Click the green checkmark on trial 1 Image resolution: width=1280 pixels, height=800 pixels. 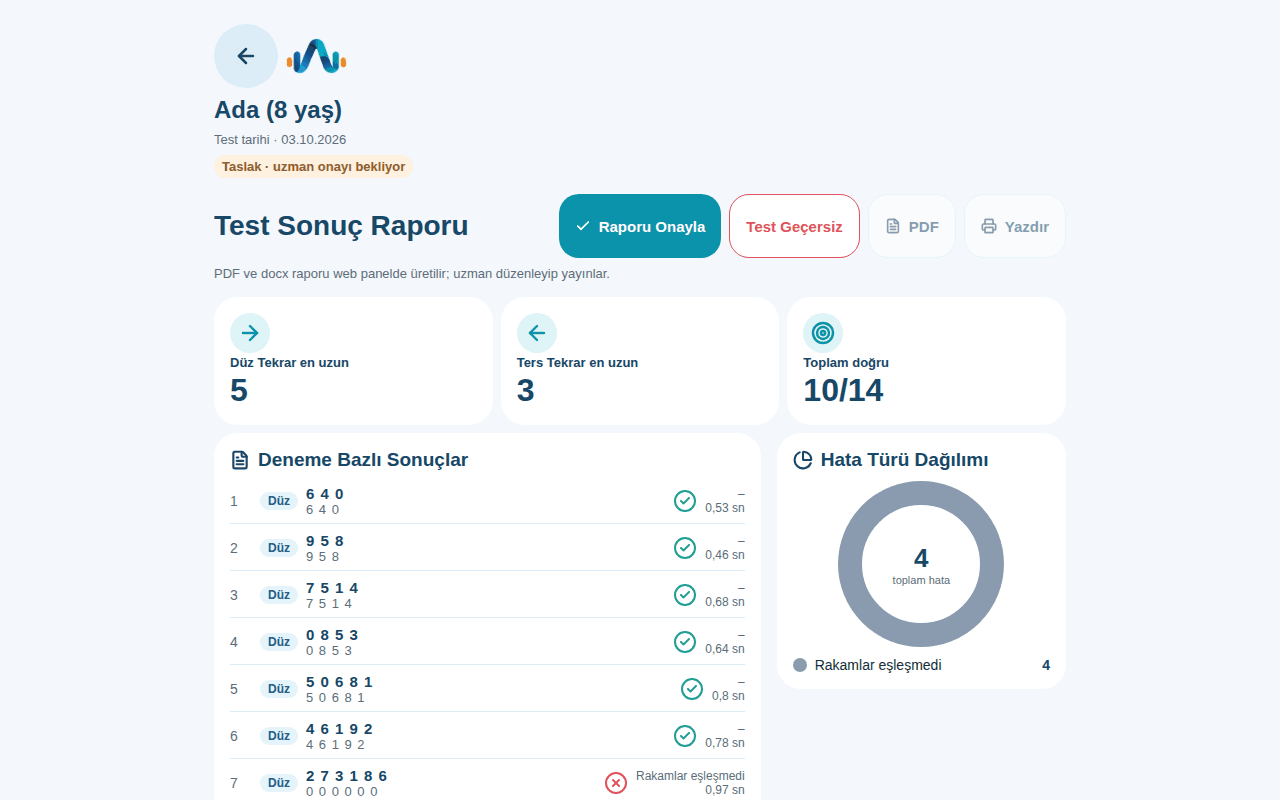click(685, 501)
